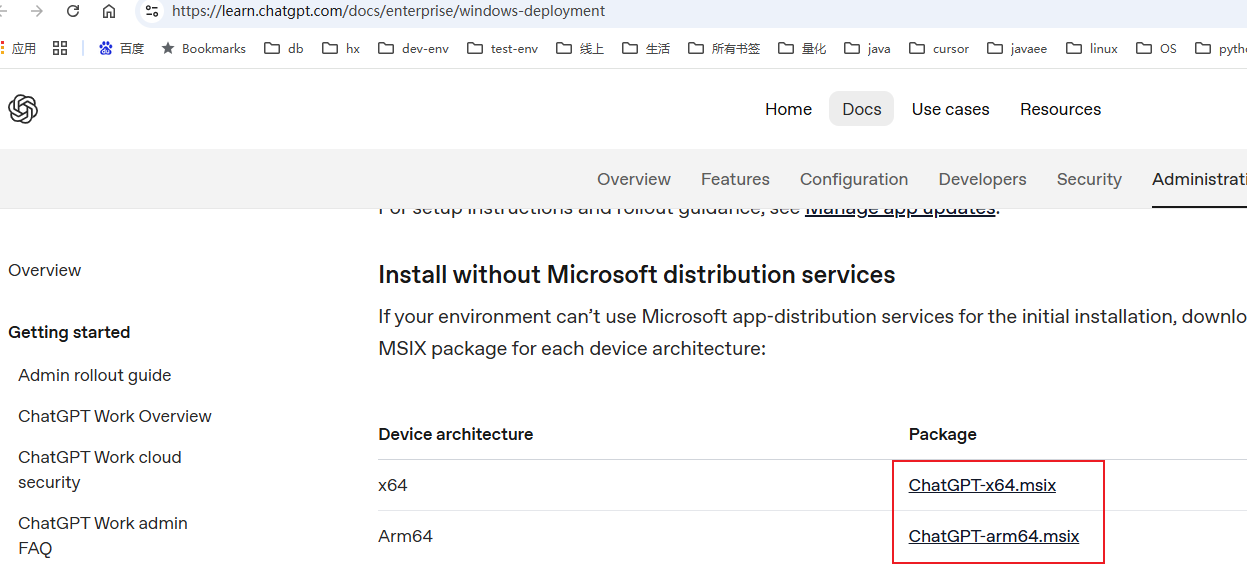This screenshot has height=577, width=1247.
Task: Open ChatGPT Work Overview sidebar link
Action: tap(115, 416)
